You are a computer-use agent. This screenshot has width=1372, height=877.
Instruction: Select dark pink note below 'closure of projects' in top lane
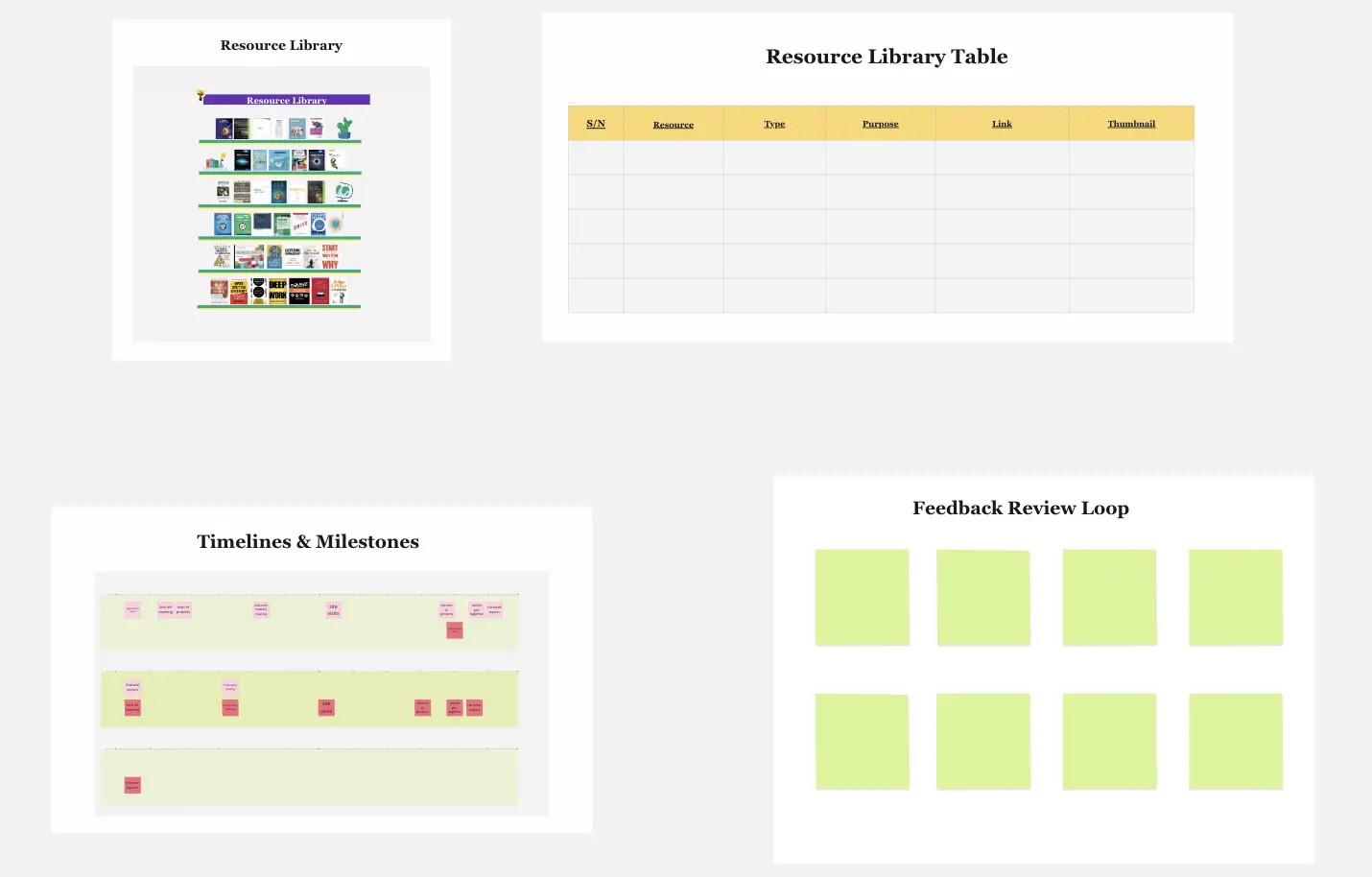point(455,630)
